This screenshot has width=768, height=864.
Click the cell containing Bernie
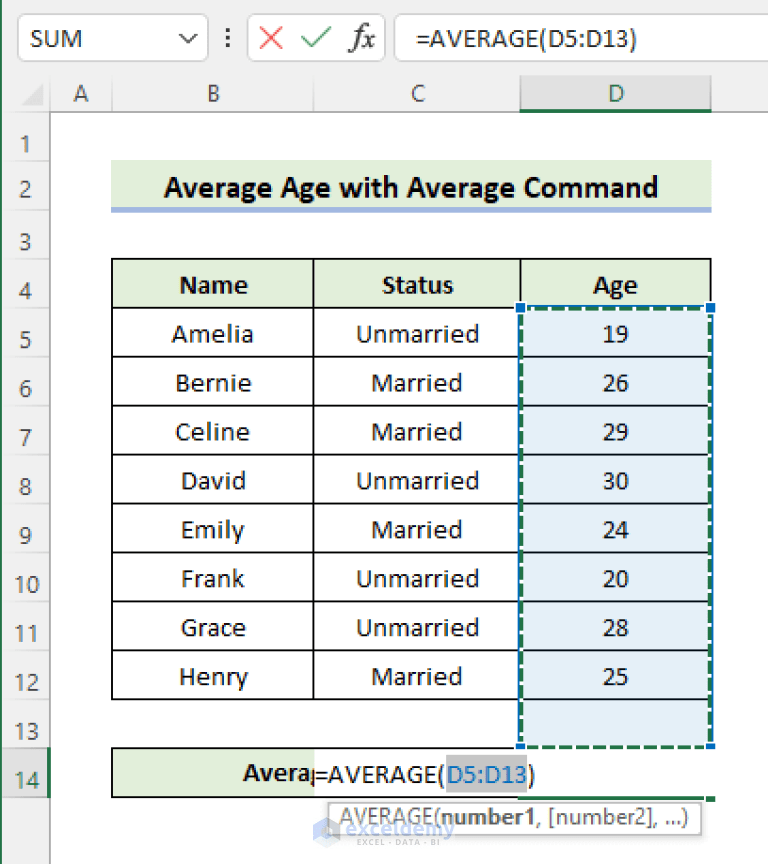[213, 382]
